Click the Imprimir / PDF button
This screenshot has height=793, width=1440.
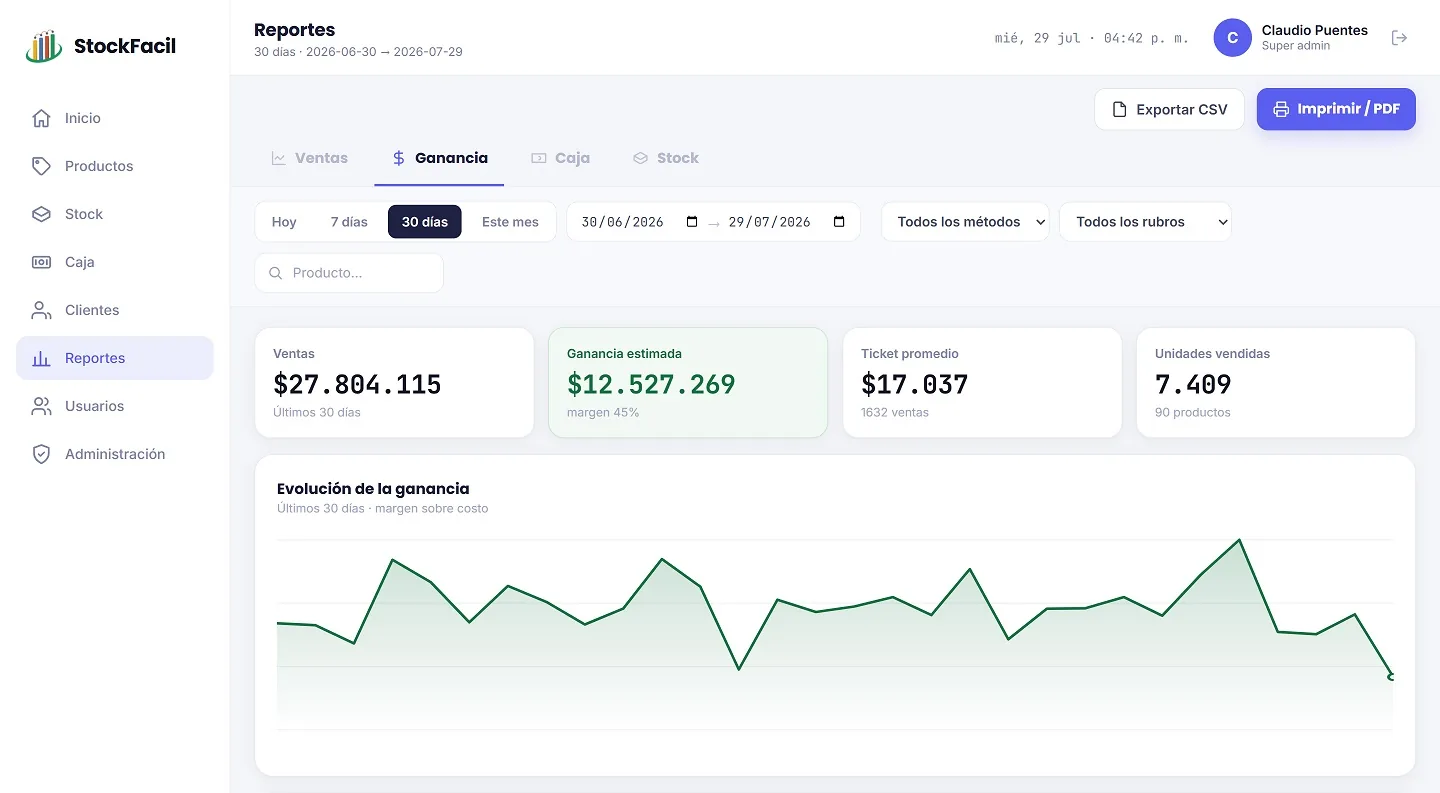(x=1336, y=109)
